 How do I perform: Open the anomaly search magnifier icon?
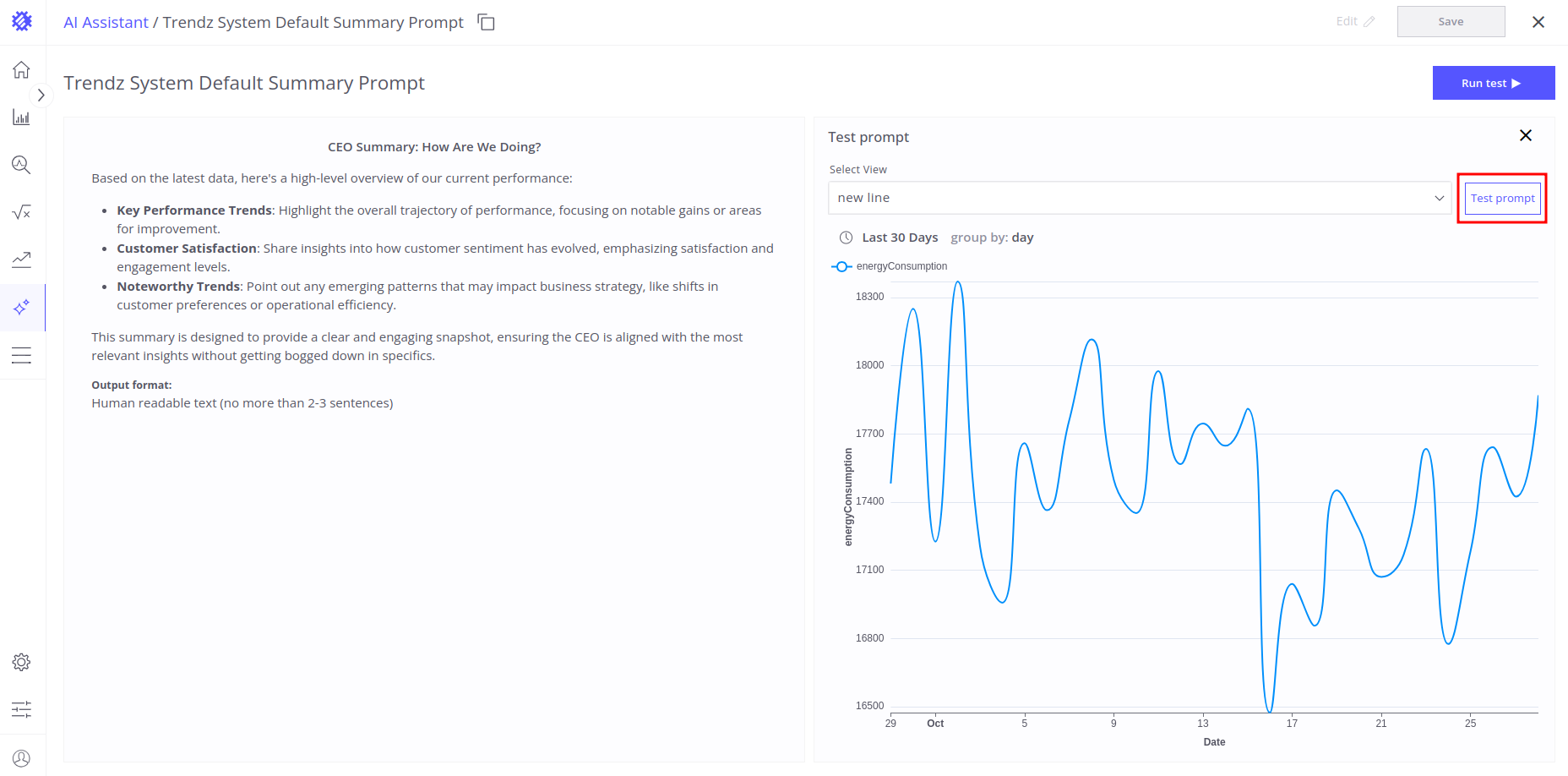pyautogui.click(x=21, y=165)
